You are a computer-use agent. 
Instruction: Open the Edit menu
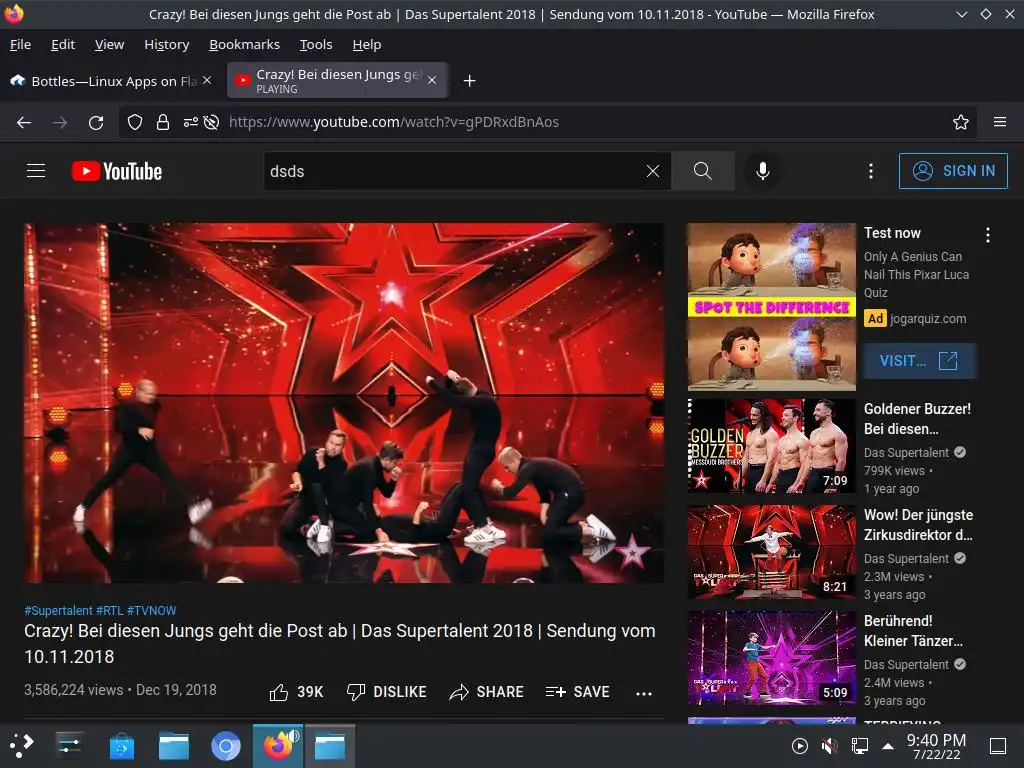click(x=63, y=44)
